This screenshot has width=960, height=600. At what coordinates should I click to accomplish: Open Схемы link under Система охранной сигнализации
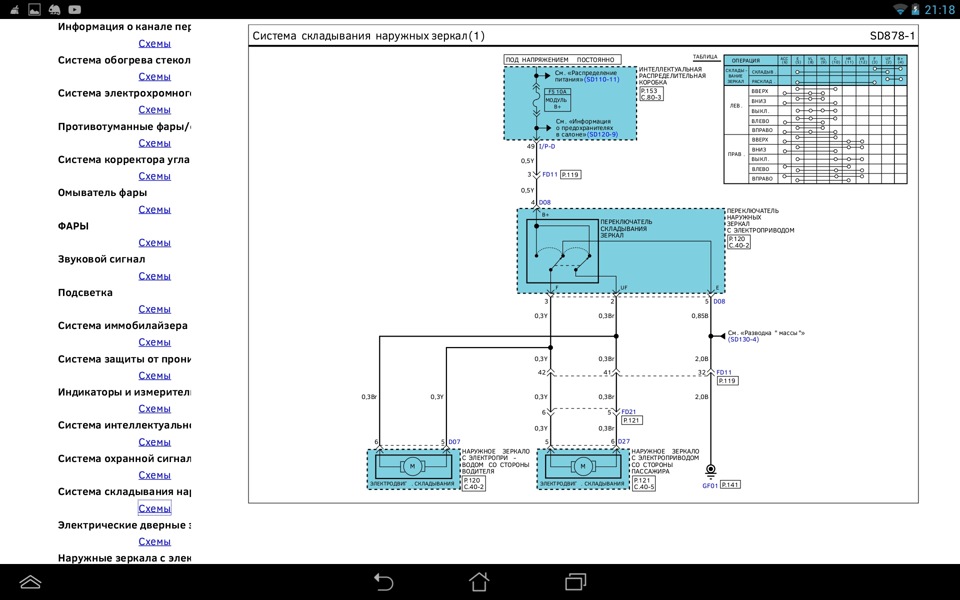[154, 475]
